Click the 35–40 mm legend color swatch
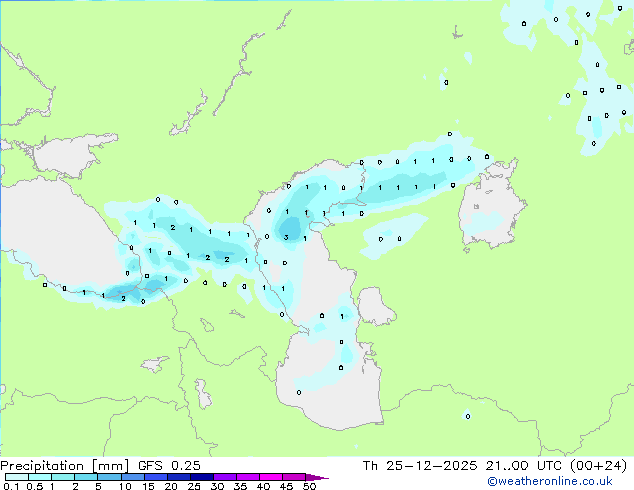The width and height of the screenshot is (634, 490). pos(248,477)
